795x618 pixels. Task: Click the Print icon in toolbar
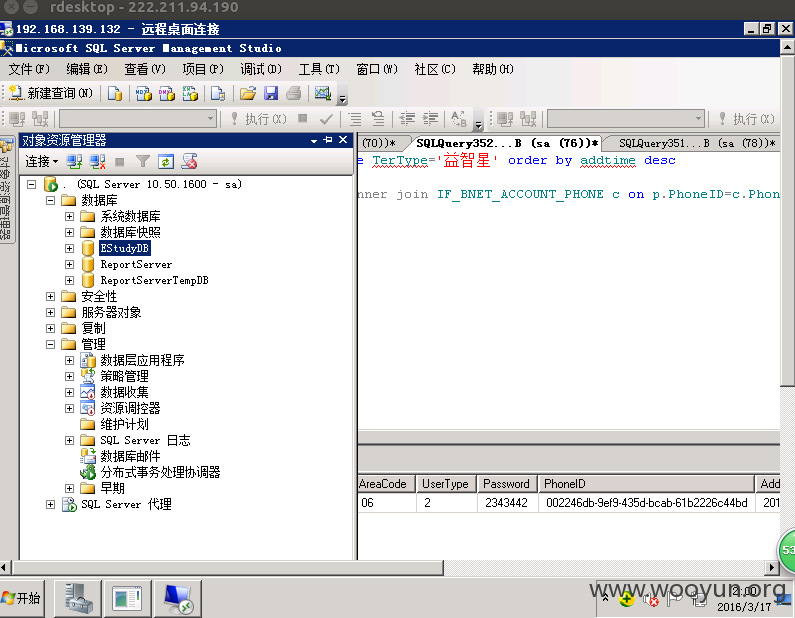294,93
